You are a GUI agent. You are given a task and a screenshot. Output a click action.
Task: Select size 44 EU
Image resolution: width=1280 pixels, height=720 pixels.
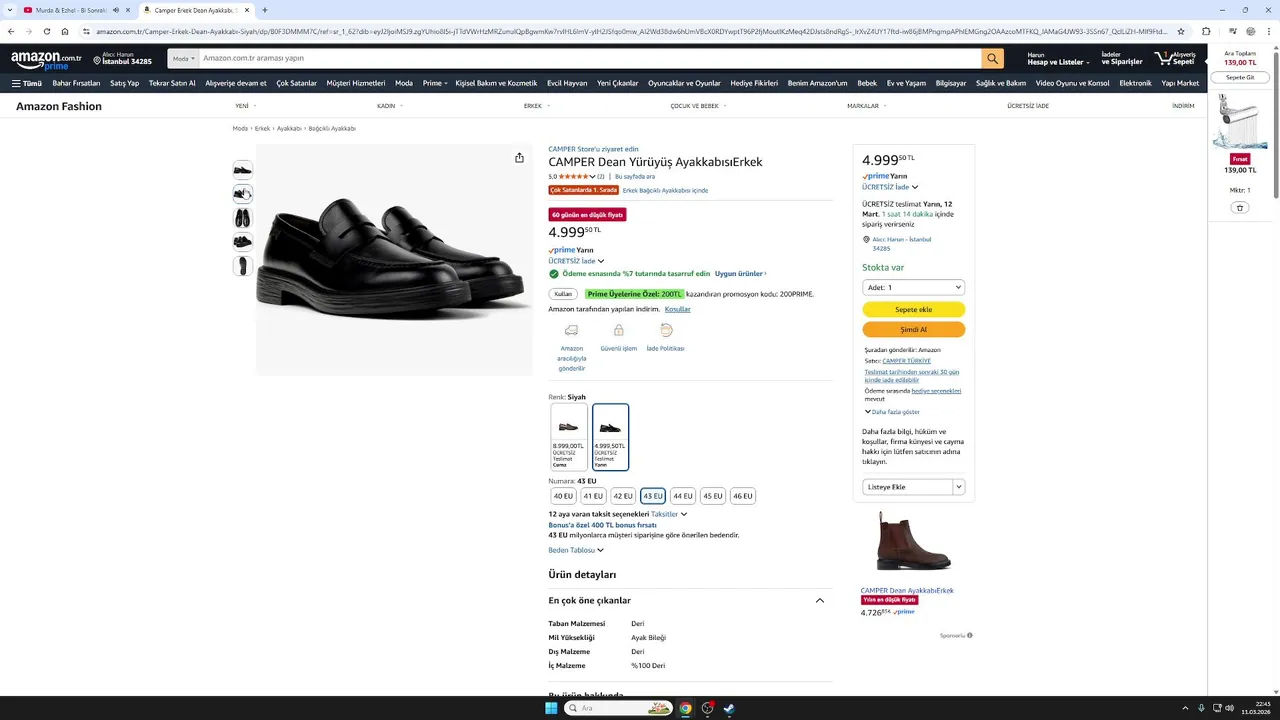tap(683, 496)
